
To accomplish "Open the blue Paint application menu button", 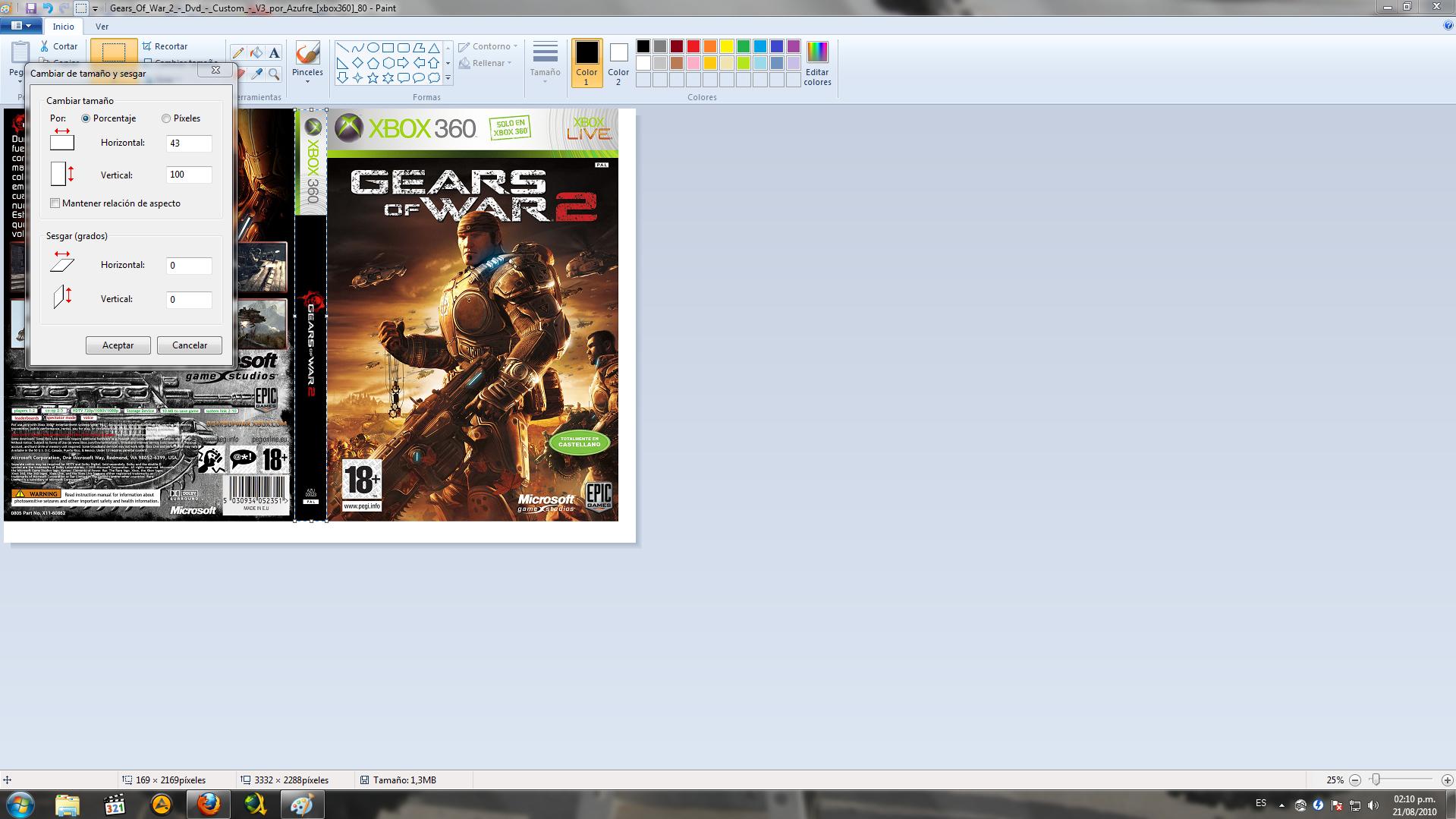I will pos(20,26).
